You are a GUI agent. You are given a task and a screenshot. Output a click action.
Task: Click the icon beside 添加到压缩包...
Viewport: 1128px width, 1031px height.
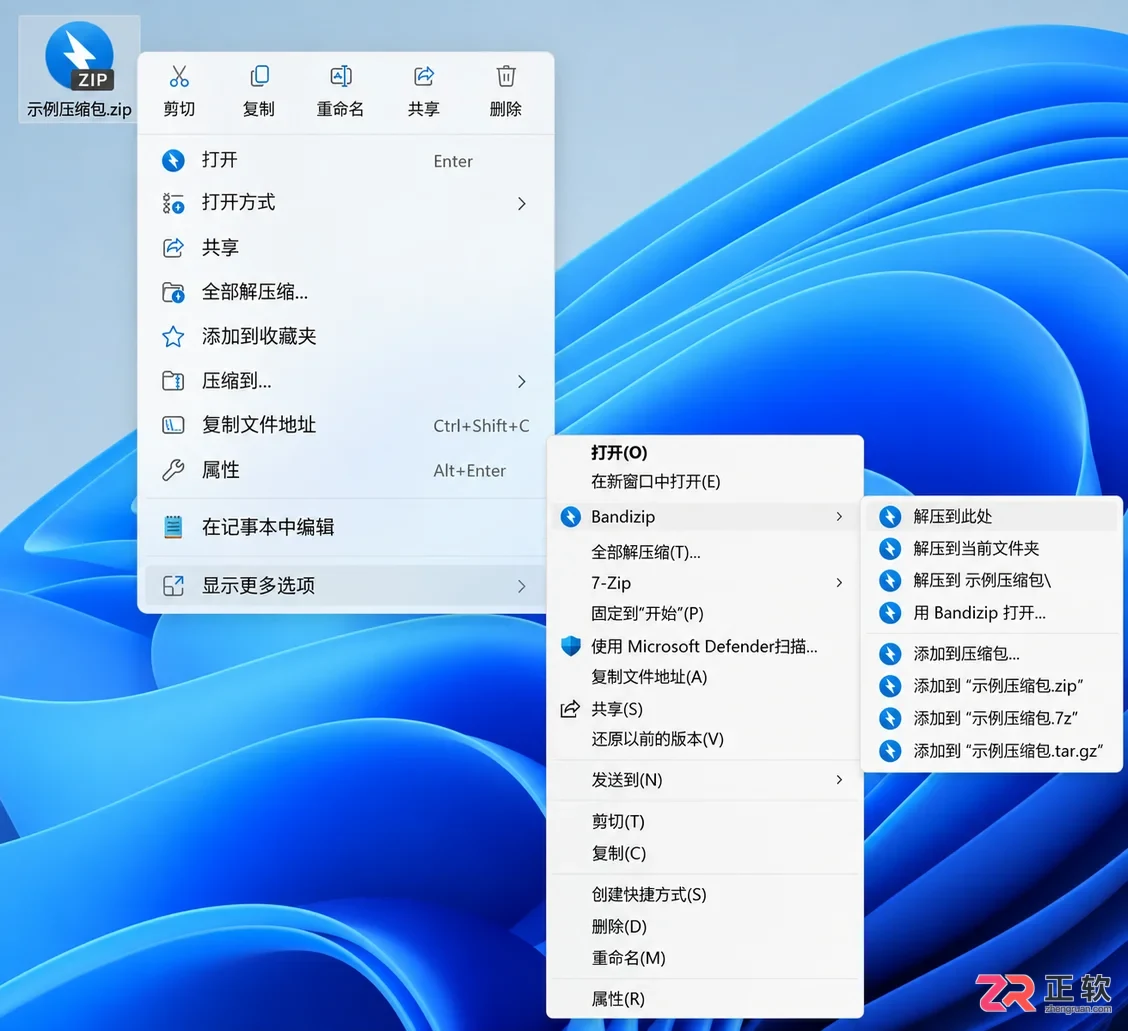(x=891, y=653)
